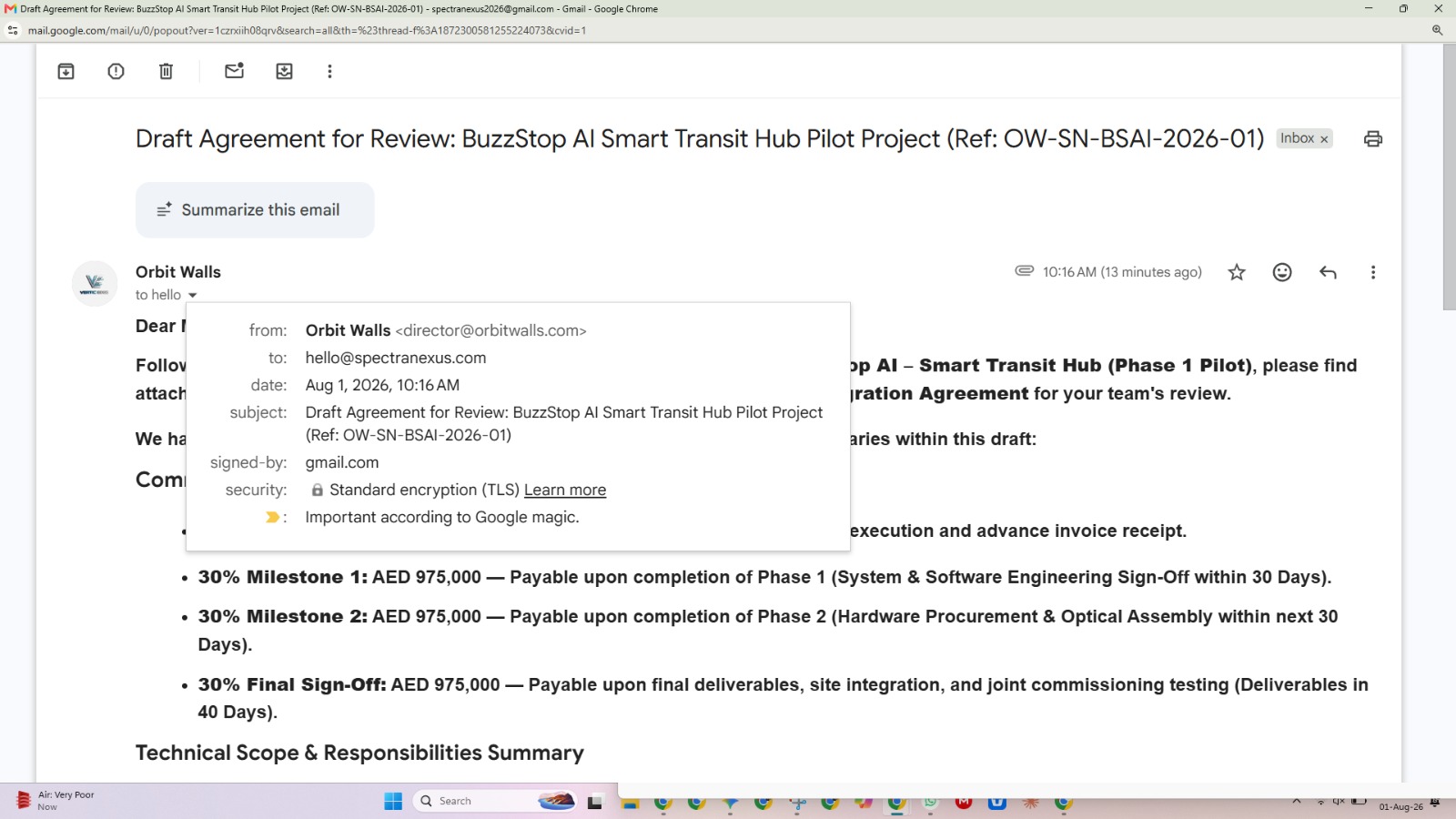1456x819 pixels.
Task: Click the date Aug 1, 2026, 10:16 AM
Action: 382,385
